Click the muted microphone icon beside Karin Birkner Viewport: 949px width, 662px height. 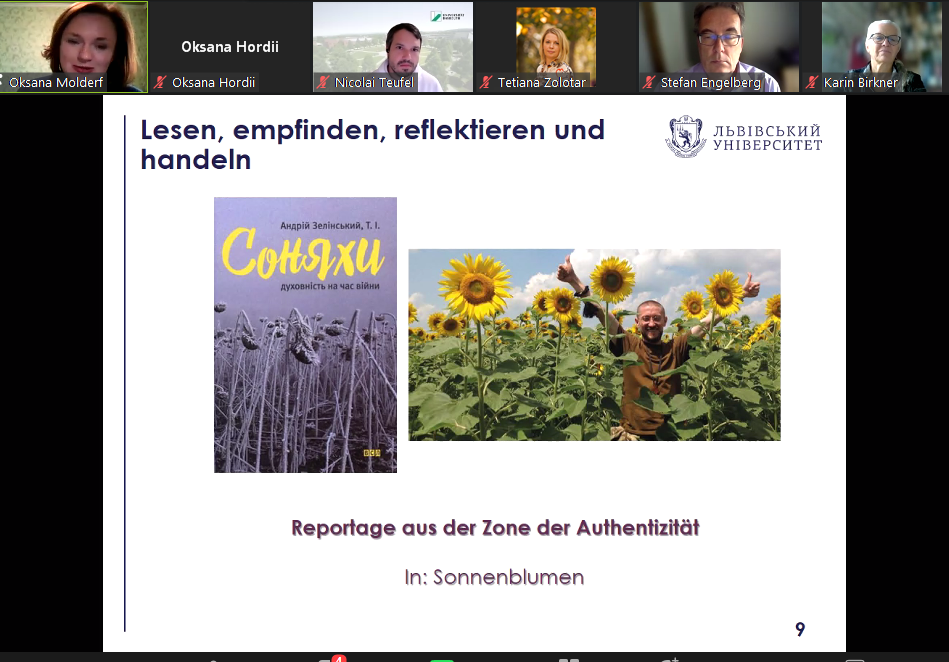click(x=812, y=82)
